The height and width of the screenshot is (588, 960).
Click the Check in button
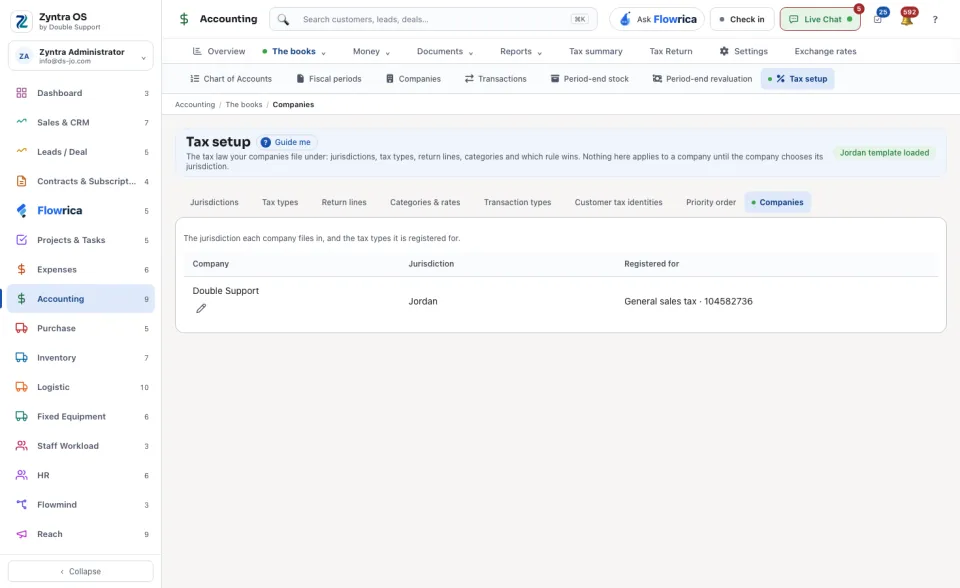click(742, 20)
